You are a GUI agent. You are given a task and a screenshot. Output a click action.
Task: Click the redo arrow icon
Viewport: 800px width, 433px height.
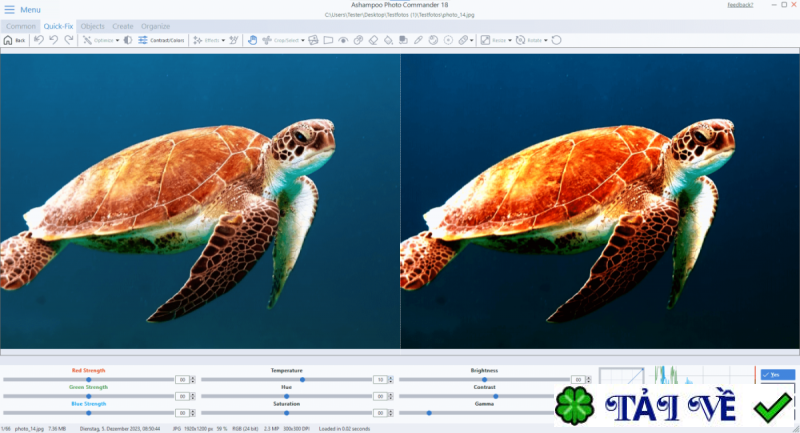[x=69, y=40]
